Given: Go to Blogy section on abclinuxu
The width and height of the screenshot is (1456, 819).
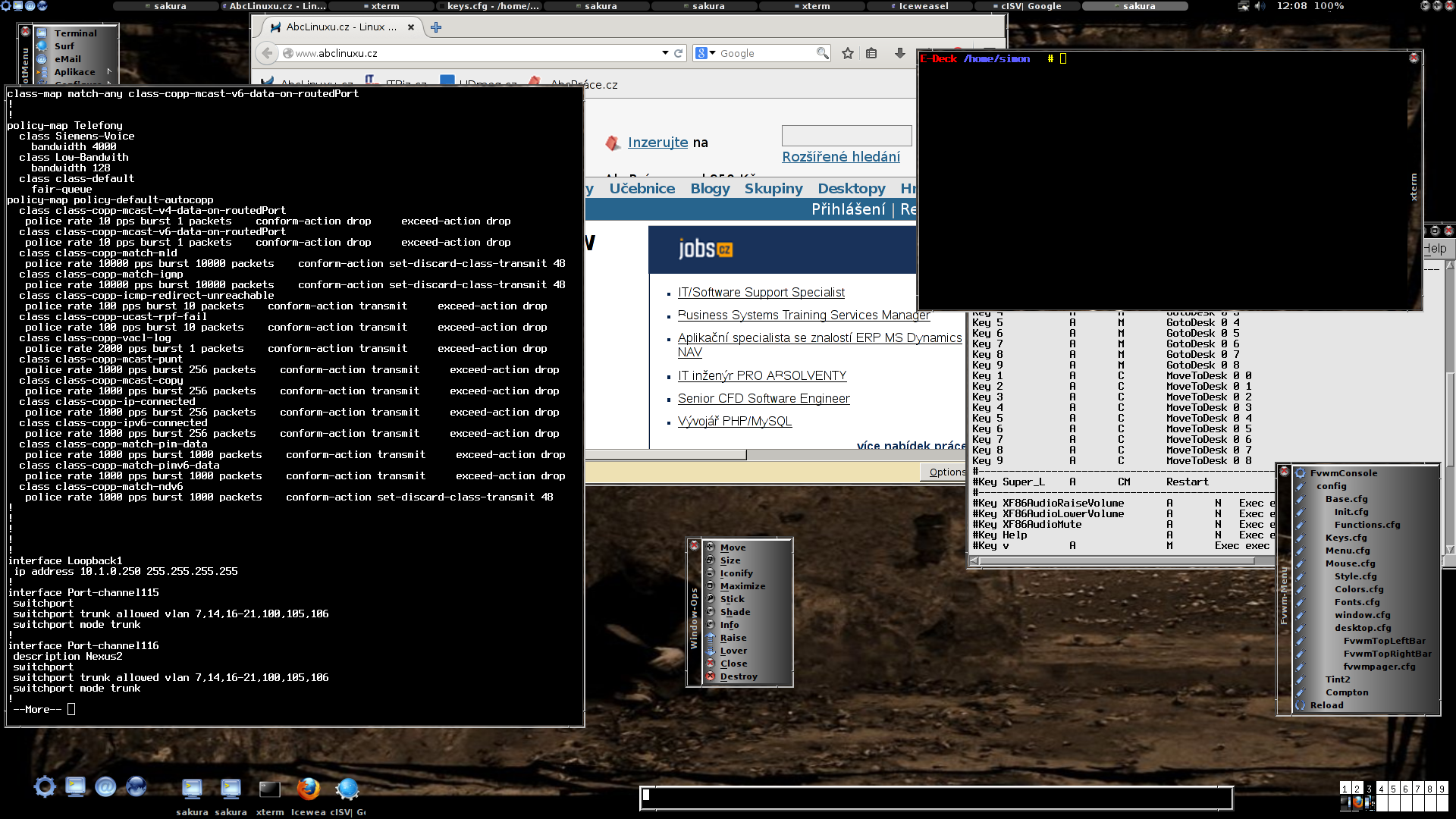Looking at the screenshot, I should 710,189.
